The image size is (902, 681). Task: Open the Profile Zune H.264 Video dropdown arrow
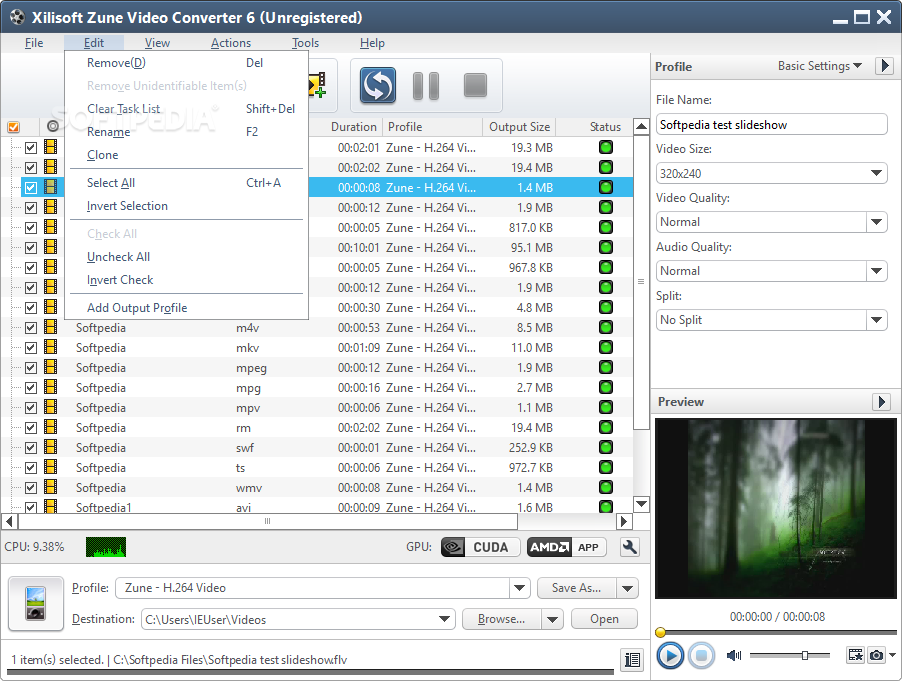click(519, 588)
